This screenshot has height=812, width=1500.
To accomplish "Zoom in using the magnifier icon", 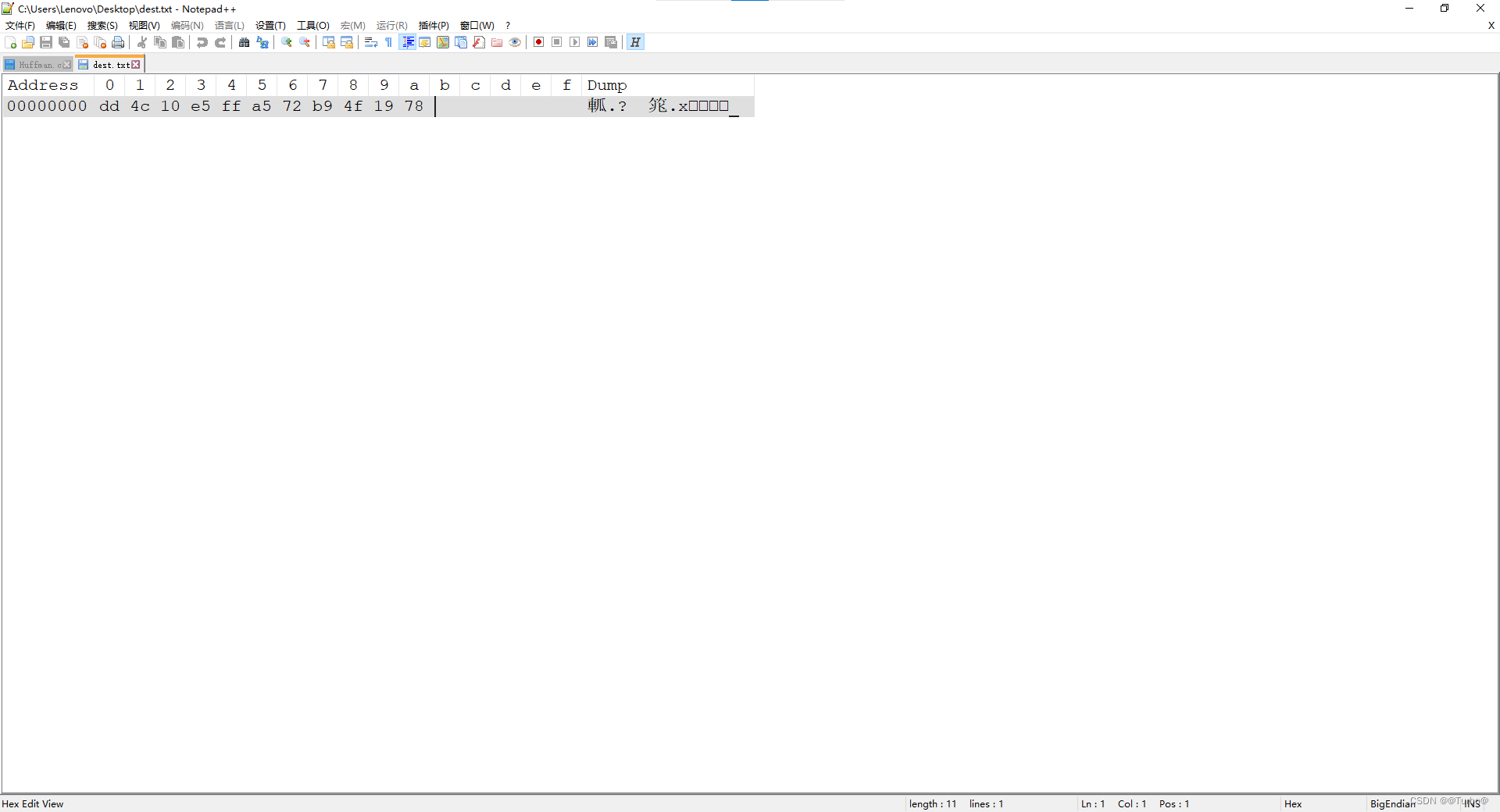I will pos(286,42).
